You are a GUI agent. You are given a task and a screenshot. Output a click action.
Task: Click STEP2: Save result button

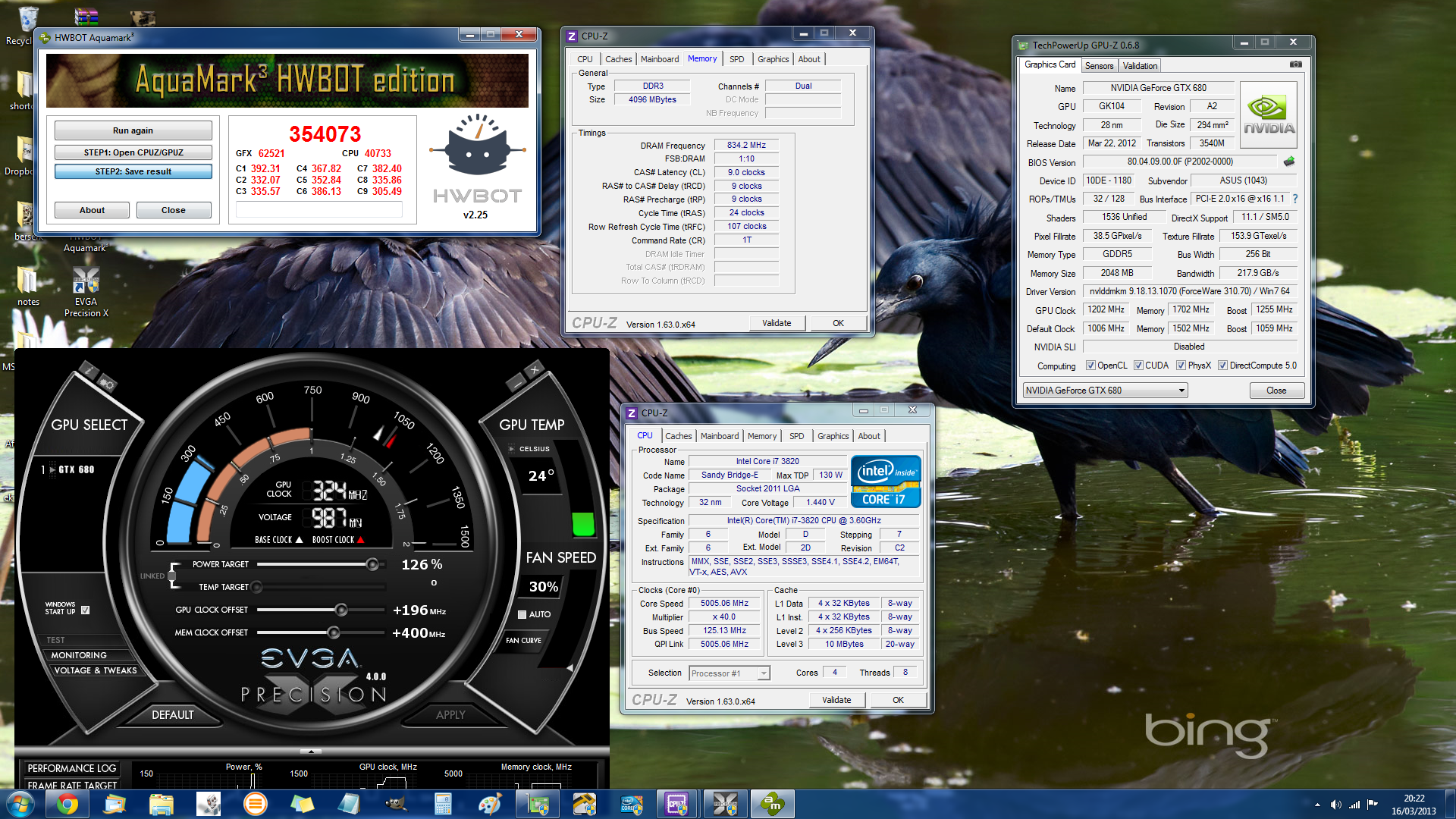coord(133,171)
